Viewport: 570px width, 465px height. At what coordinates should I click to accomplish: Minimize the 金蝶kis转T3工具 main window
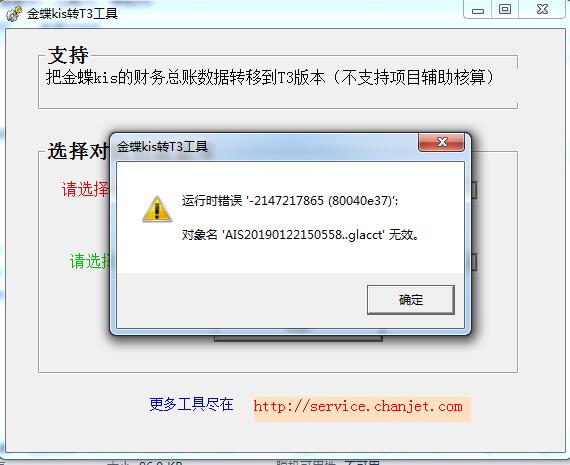(x=478, y=10)
